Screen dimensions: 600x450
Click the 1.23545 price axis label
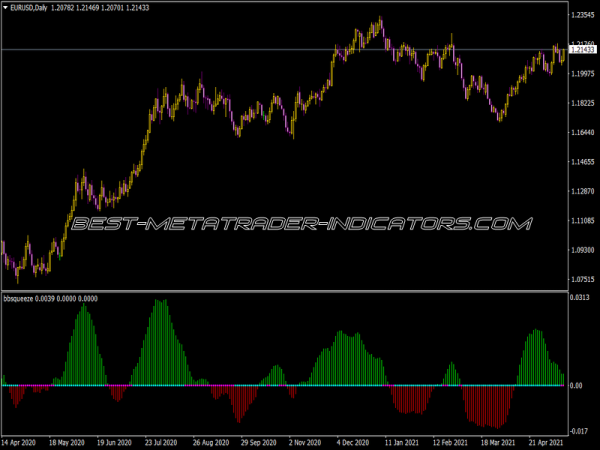tap(582, 15)
